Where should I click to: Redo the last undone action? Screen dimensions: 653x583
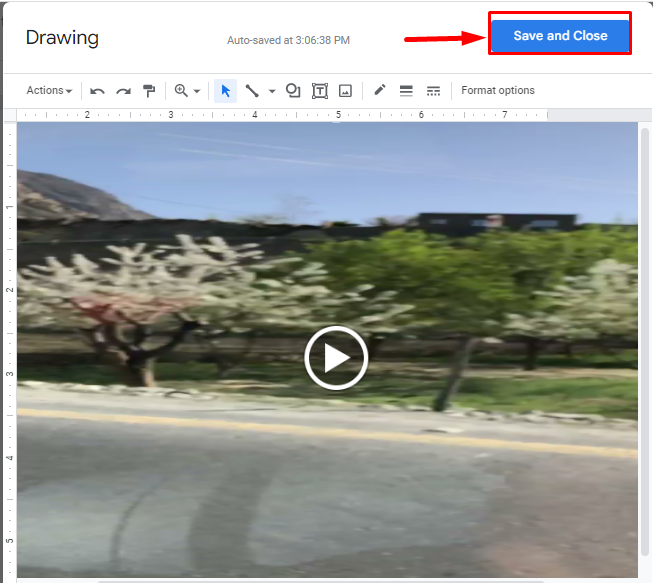(x=123, y=91)
